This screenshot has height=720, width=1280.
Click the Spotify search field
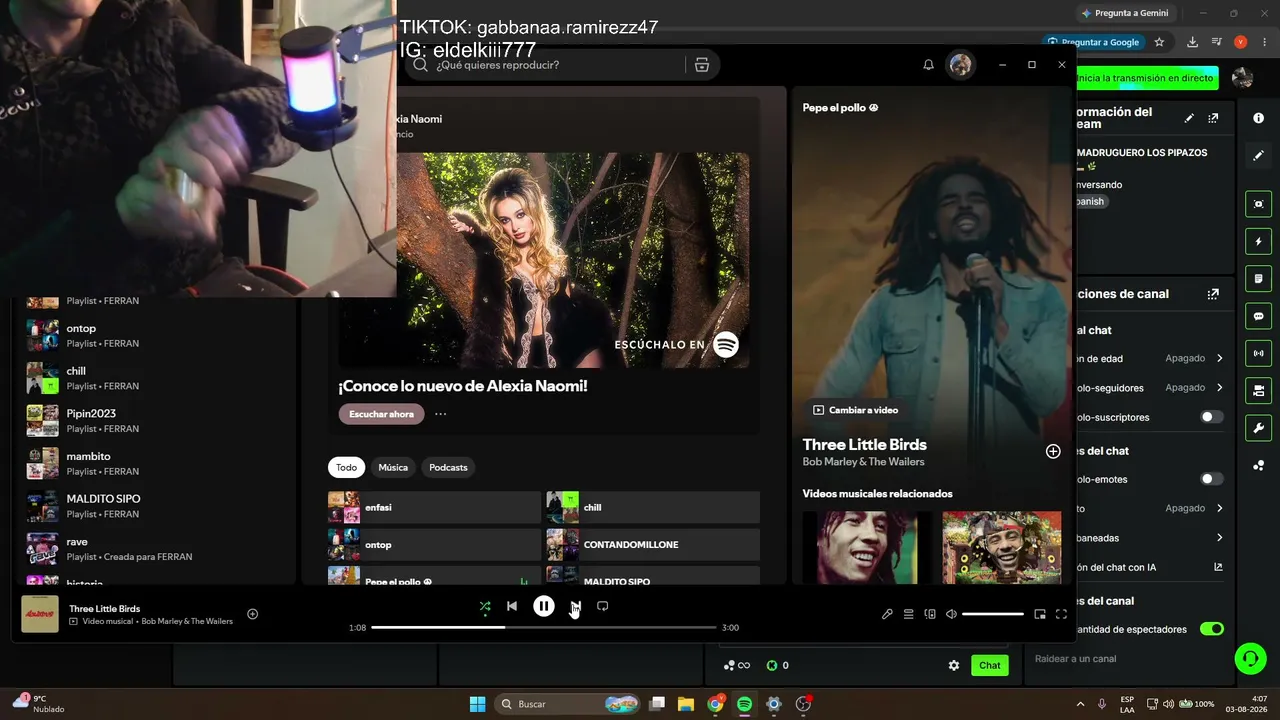click(560, 65)
